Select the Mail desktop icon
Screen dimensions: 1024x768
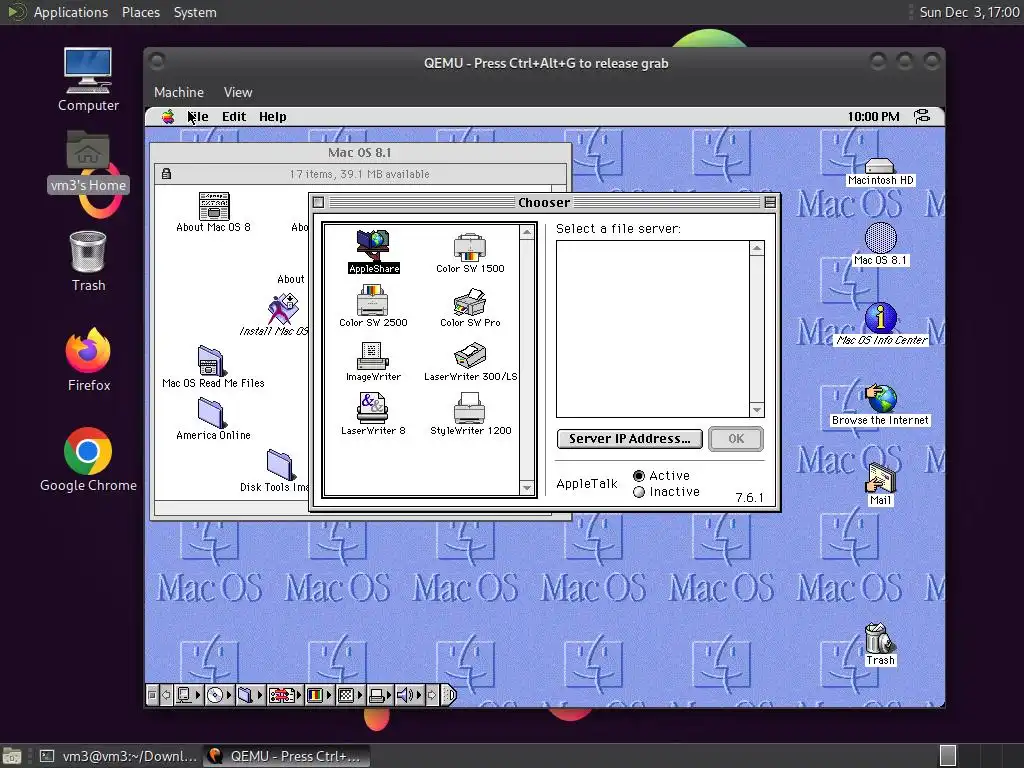coord(880,485)
